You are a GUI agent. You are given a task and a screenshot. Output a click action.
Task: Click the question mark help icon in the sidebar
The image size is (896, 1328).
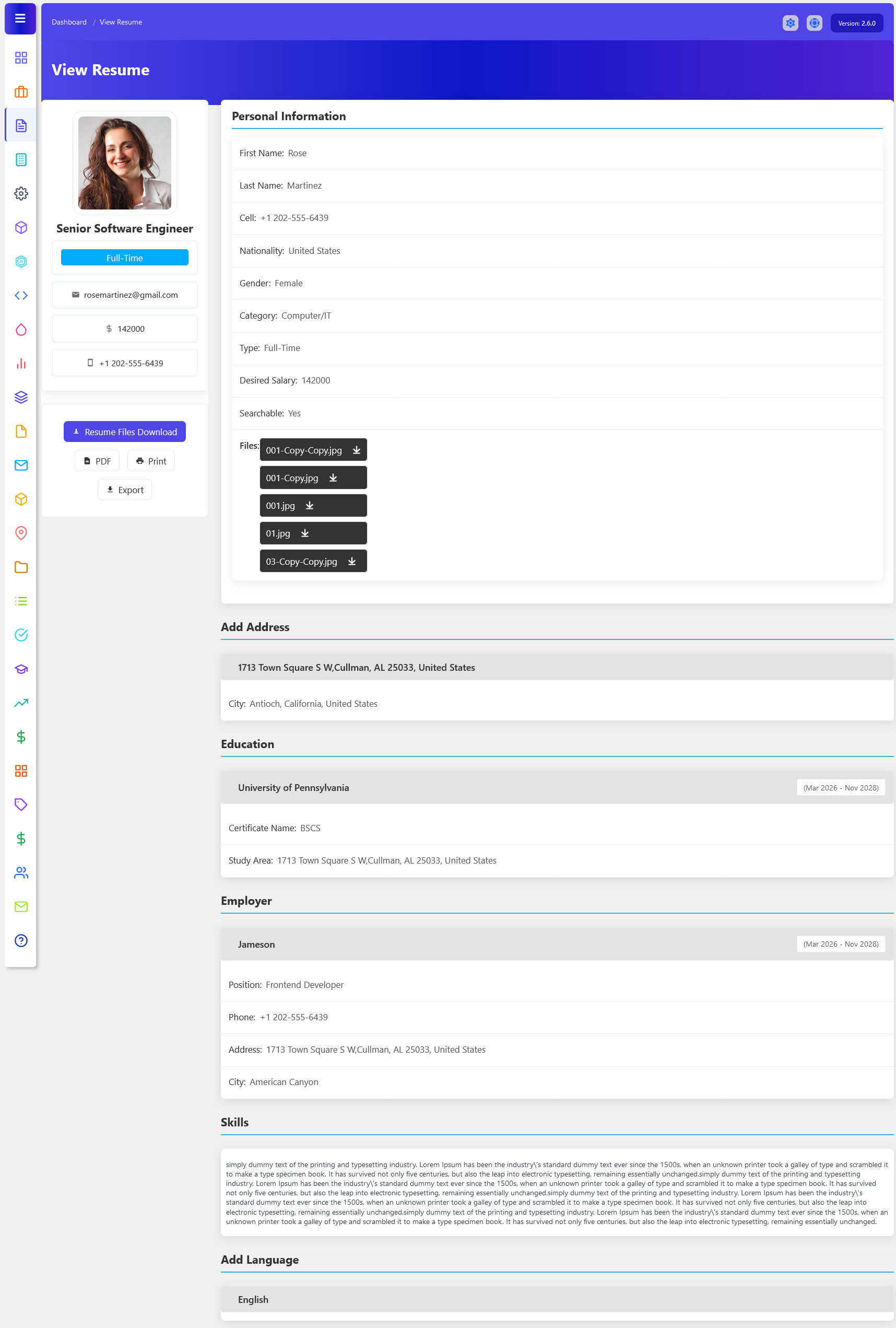coord(21,940)
